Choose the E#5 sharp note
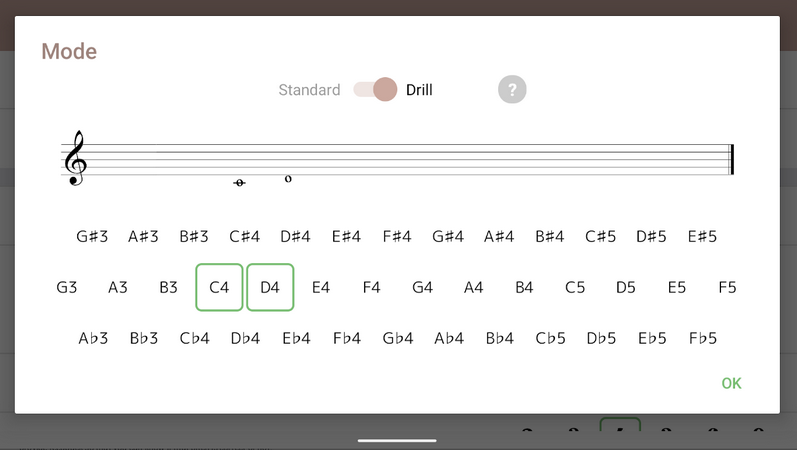This screenshot has height=450, width=797. (x=703, y=237)
